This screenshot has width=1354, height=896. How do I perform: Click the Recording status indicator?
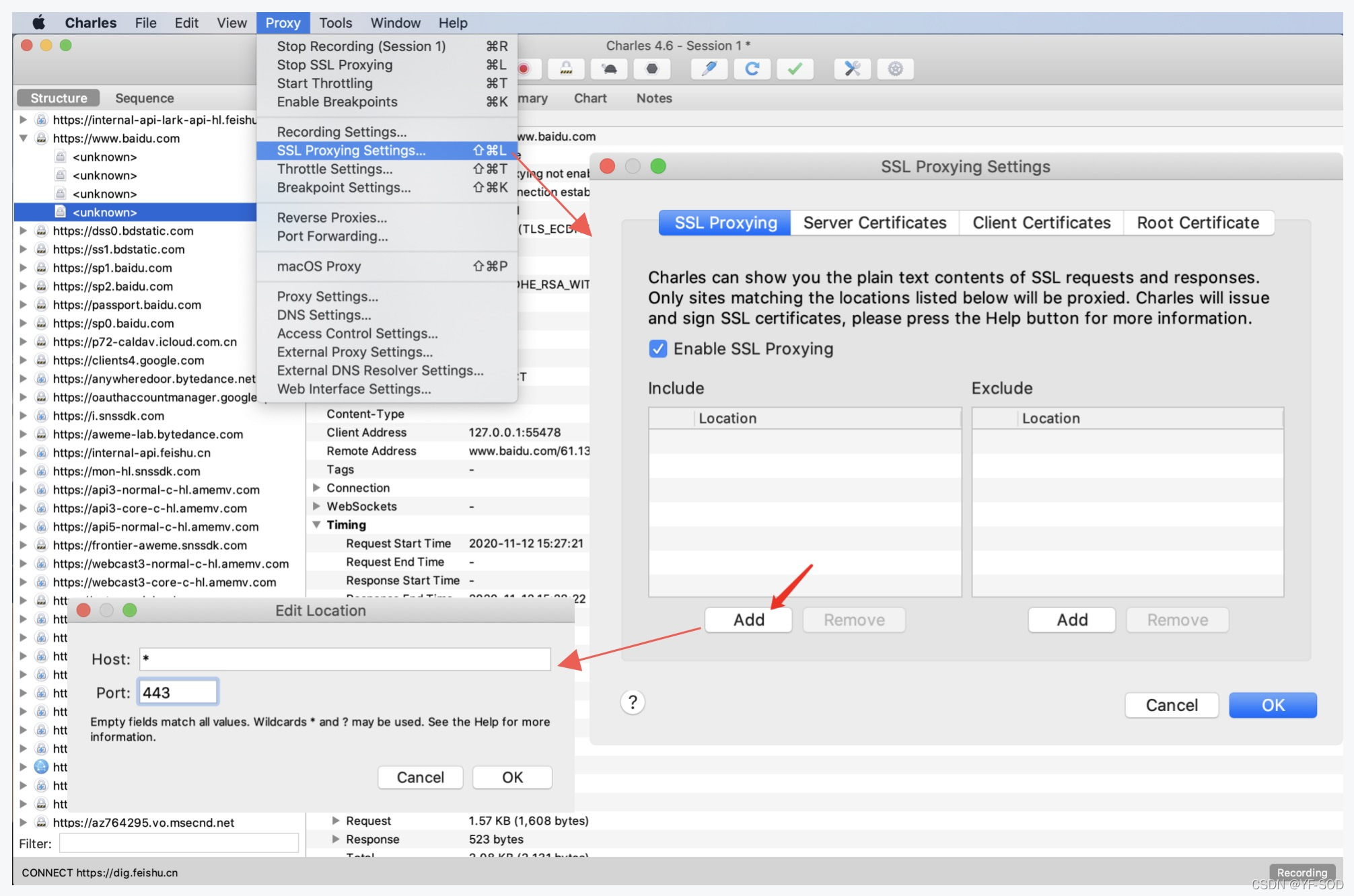pos(1302,872)
